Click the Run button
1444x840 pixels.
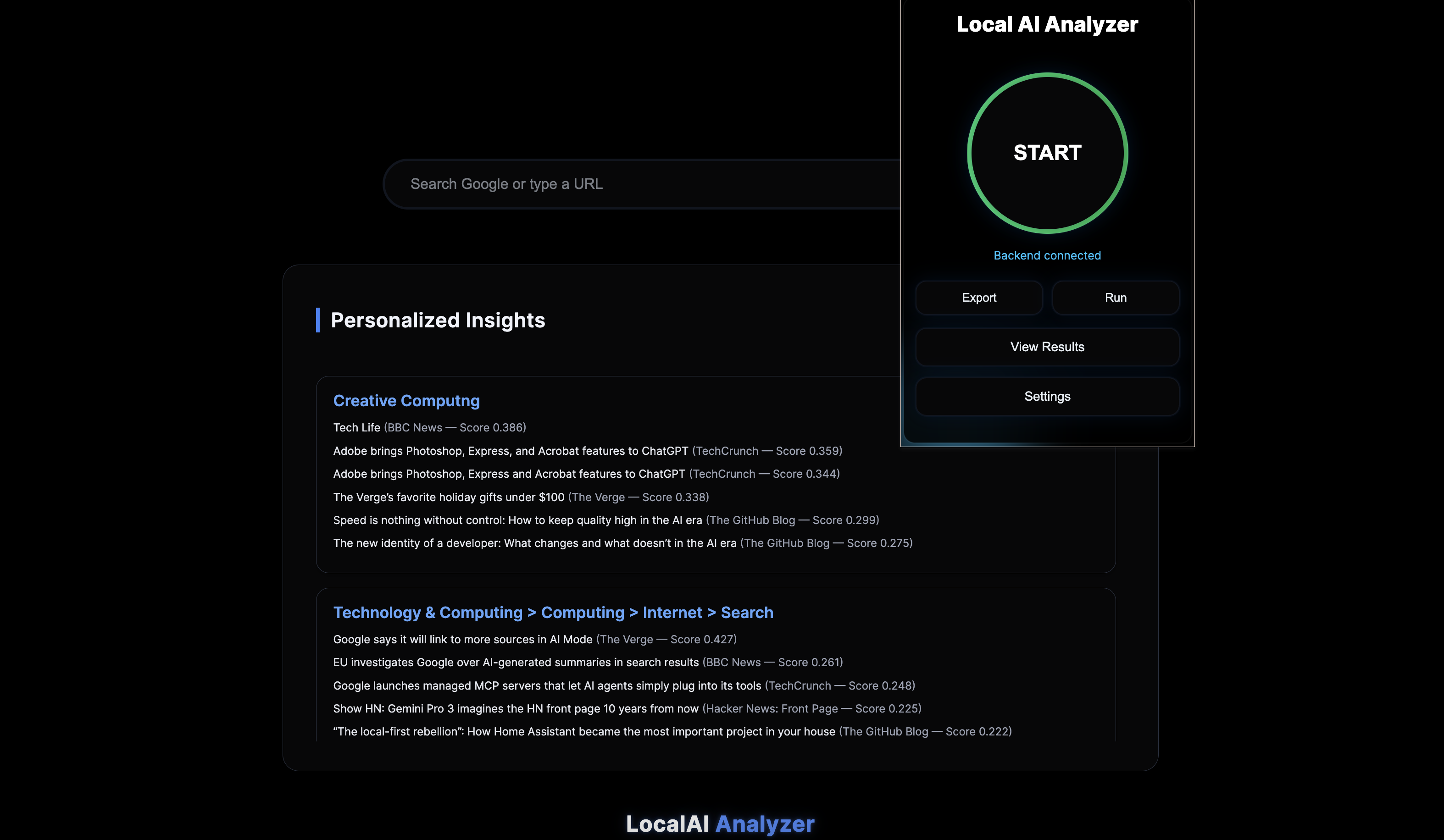click(x=1115, y=298)
